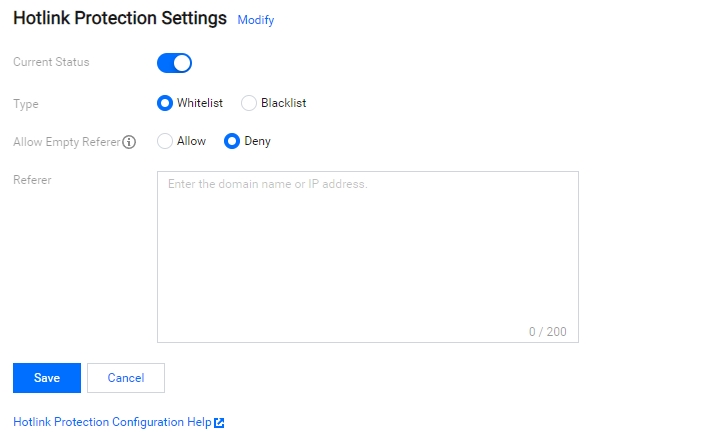
Task: Turn off the Current Status switch
Action: pos(175,63)
